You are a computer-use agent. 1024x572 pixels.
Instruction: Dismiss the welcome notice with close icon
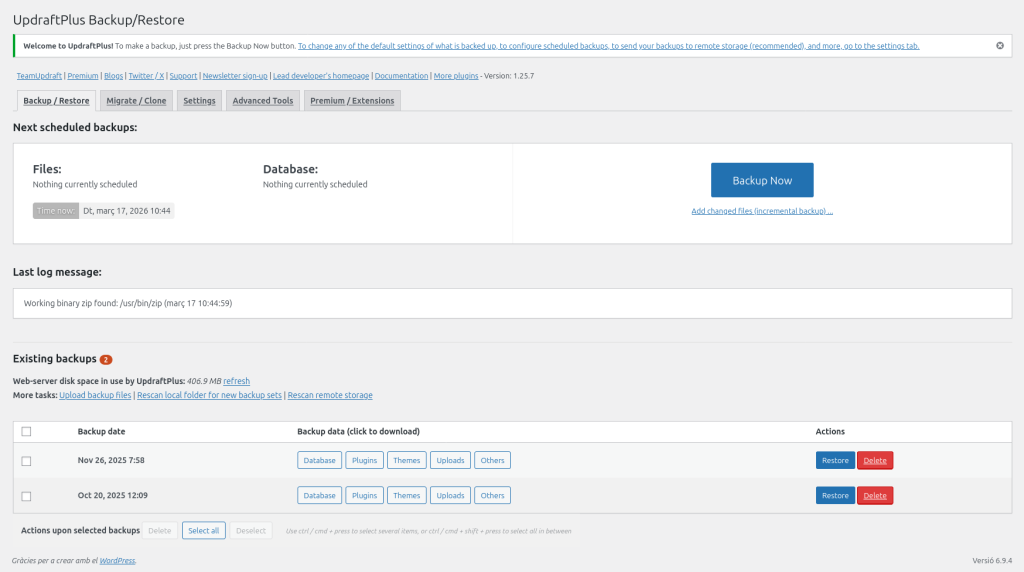[x=1000, y=46]
